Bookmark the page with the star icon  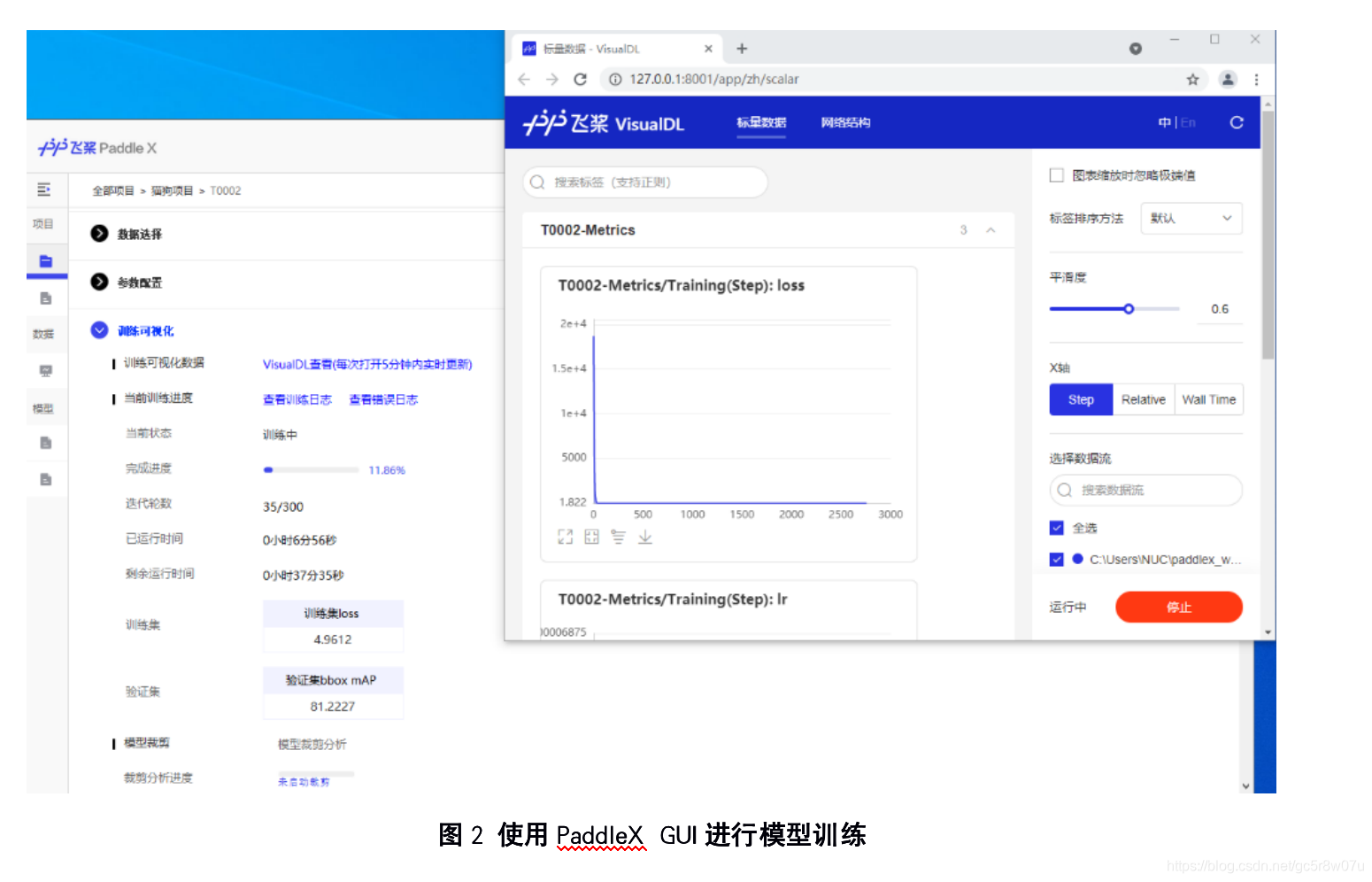click(1192, 79)
